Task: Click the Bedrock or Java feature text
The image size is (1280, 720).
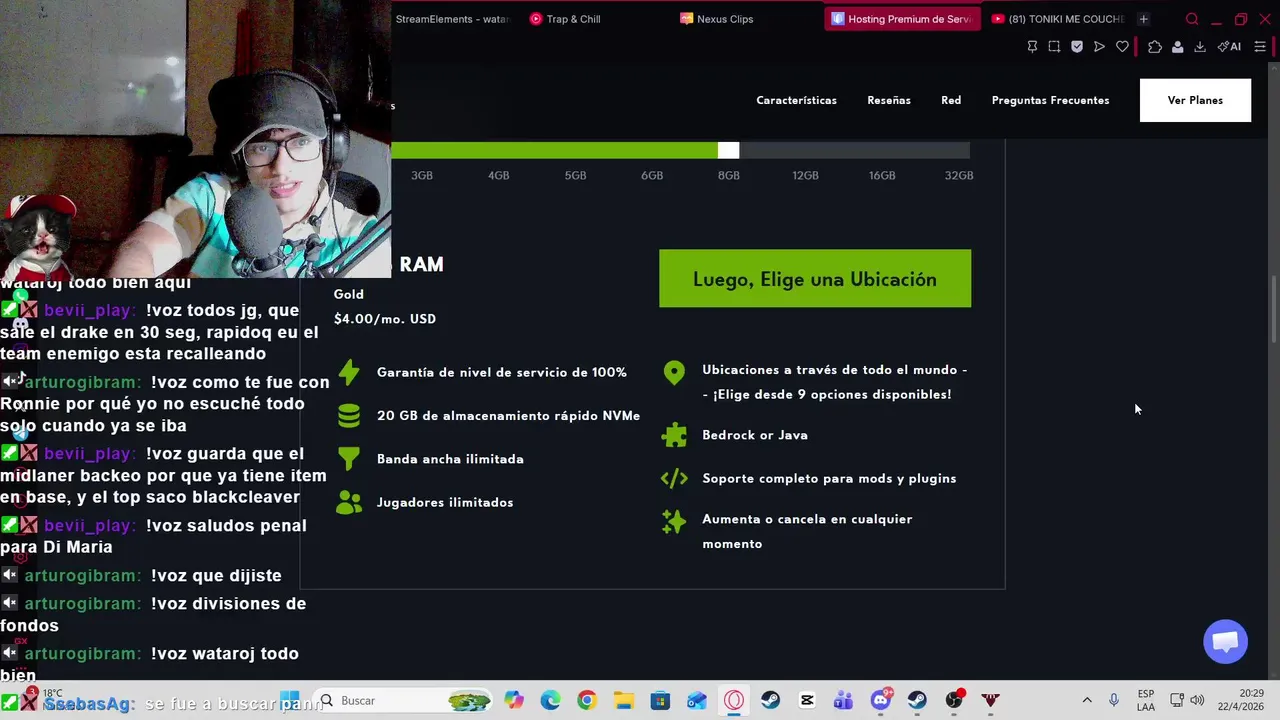Action: point(755,435)
